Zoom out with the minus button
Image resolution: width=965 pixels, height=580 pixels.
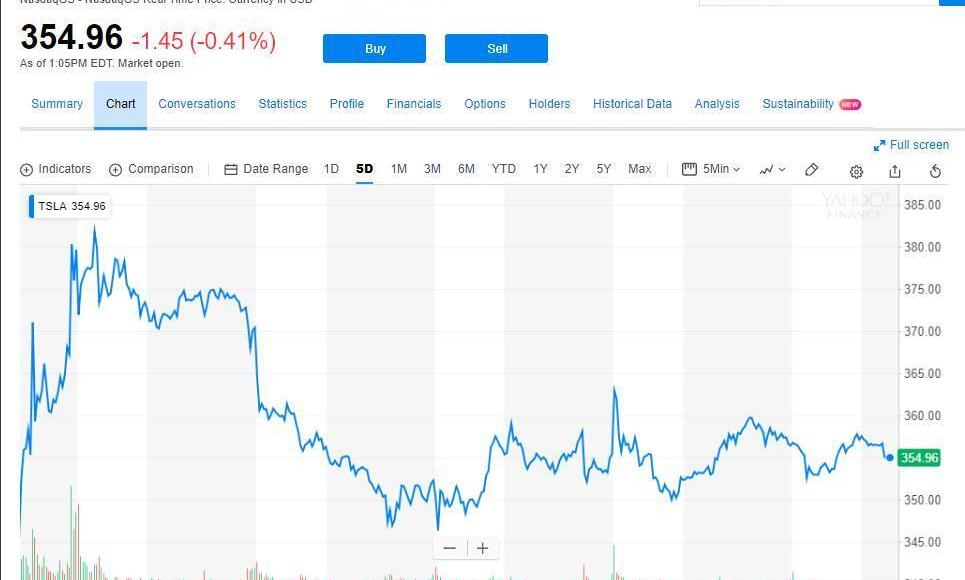click(450, 548)
